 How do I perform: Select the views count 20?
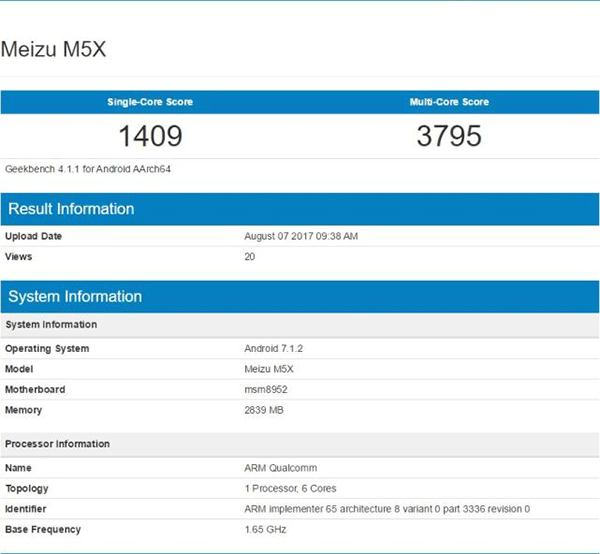(x=249, y=256)
